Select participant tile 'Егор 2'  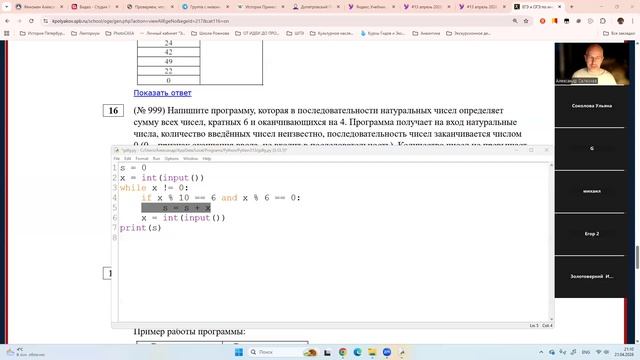(591, 234)
